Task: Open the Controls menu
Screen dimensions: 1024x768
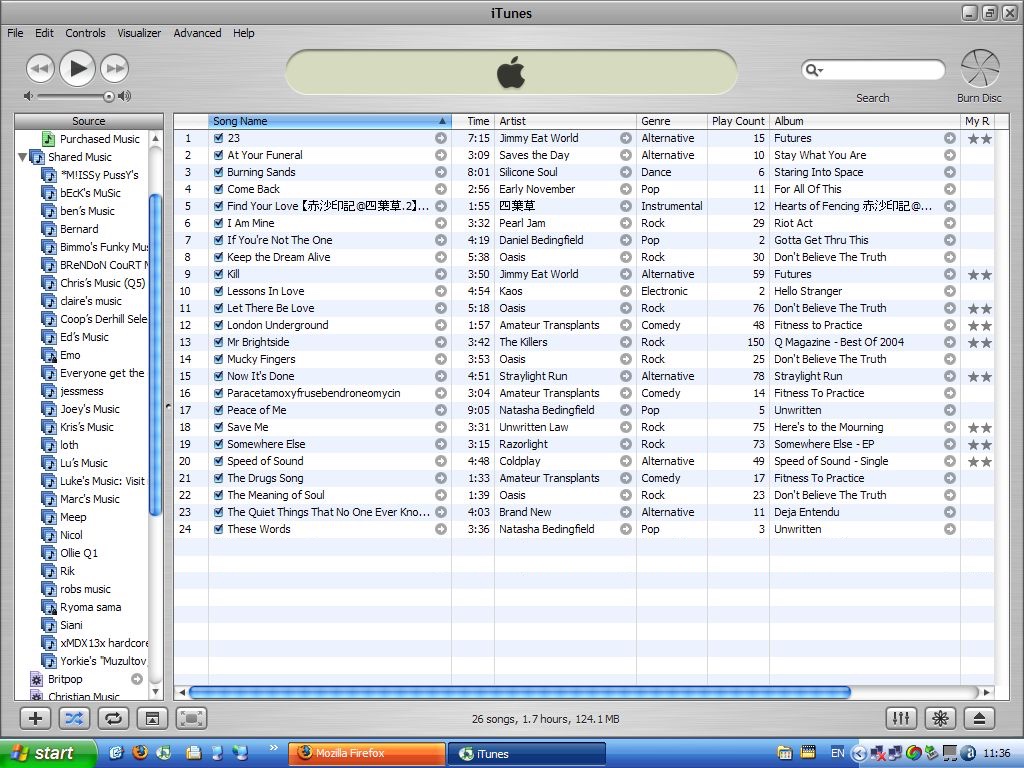Action: tap(85, 33)
